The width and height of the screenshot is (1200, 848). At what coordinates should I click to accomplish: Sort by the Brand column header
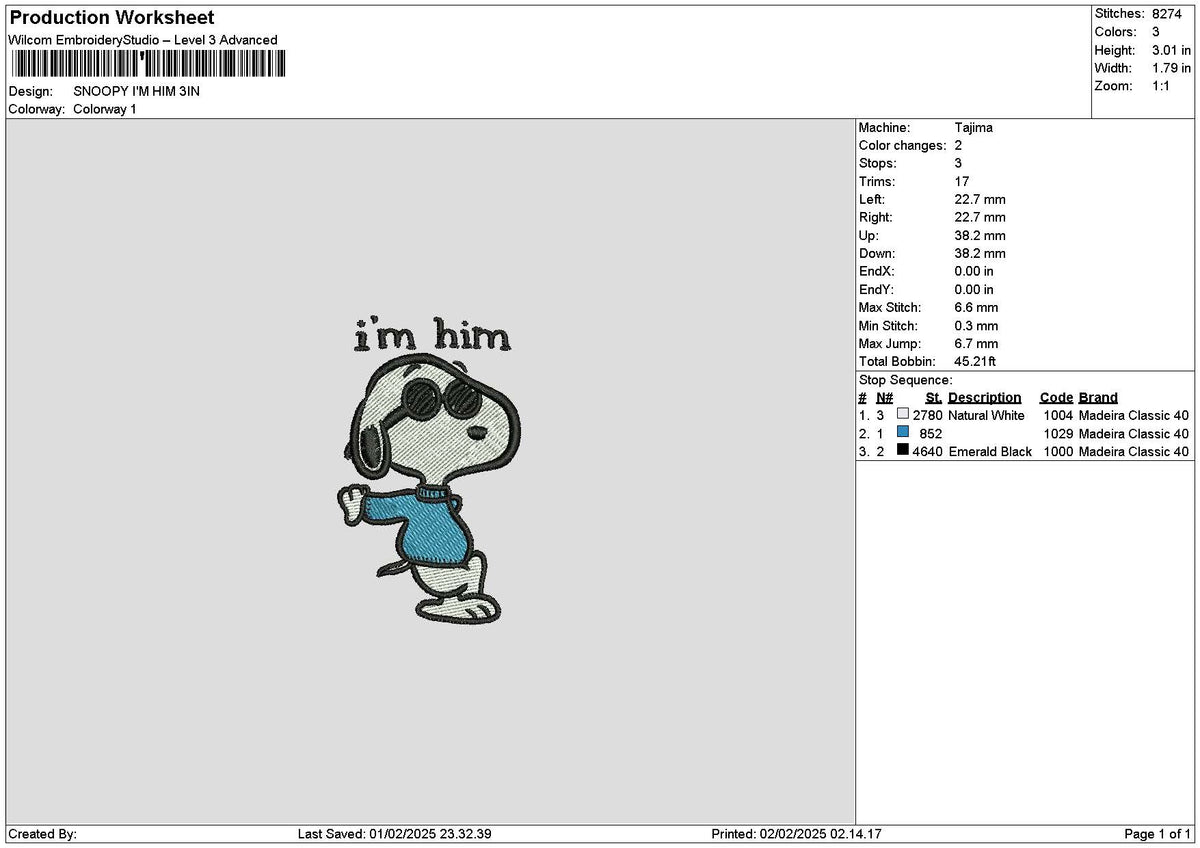point(1097,397)
